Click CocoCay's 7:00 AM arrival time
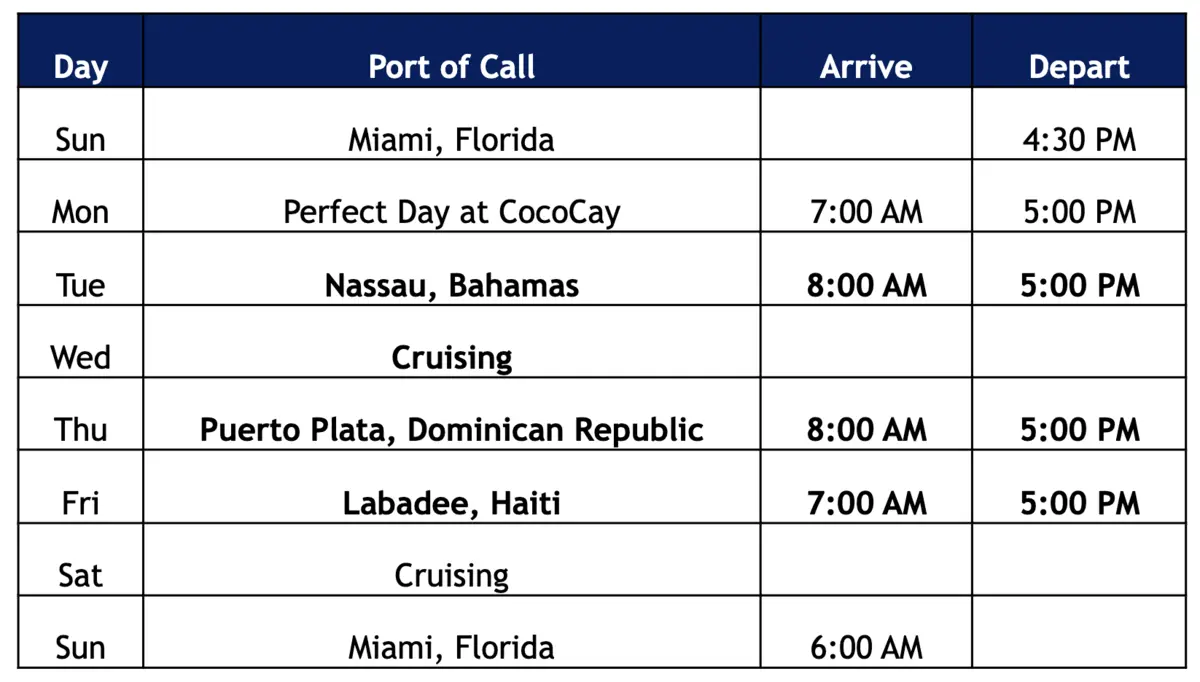Image resolution: width=1200 pixels, height=682 pixels. coord(866,212)
